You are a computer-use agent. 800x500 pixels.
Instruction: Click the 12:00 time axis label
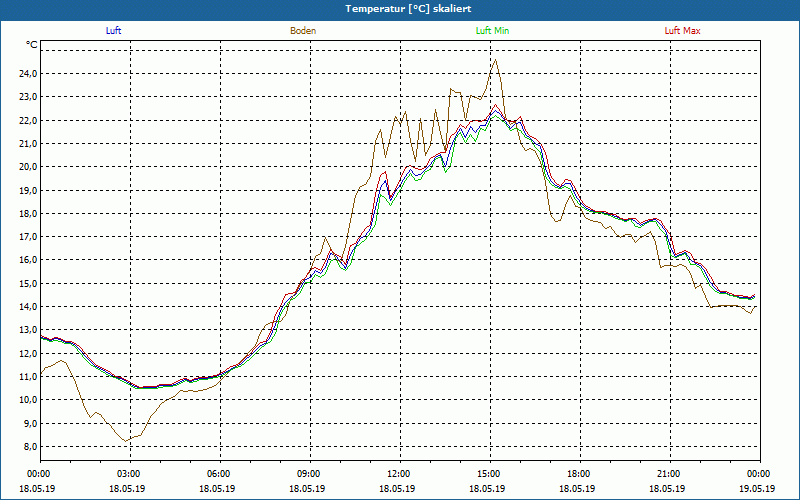click(x=399, y=474)
